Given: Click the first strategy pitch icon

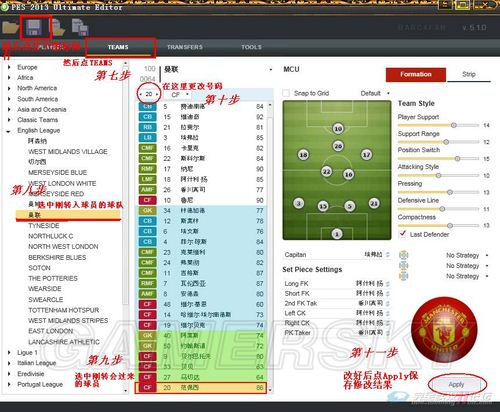Looking at the screenshot, I should (x=404, y=255).
